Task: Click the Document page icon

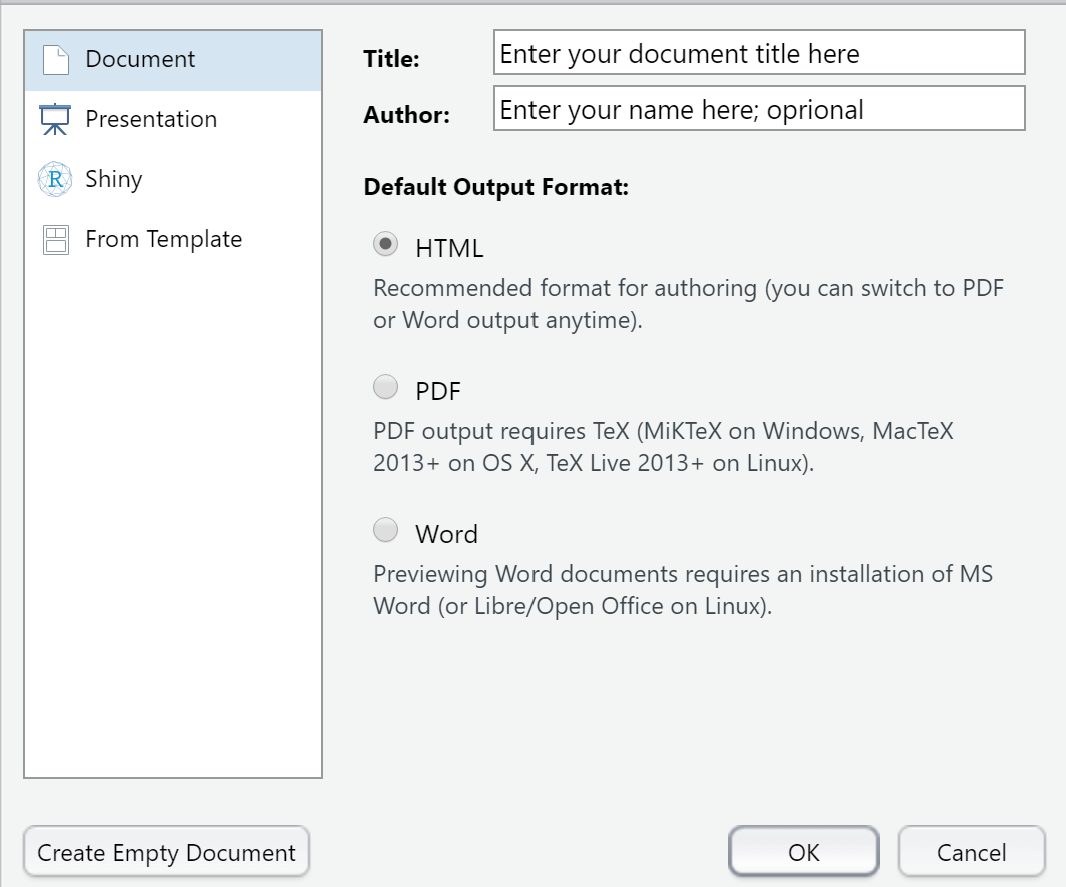Action: [55, 59]
